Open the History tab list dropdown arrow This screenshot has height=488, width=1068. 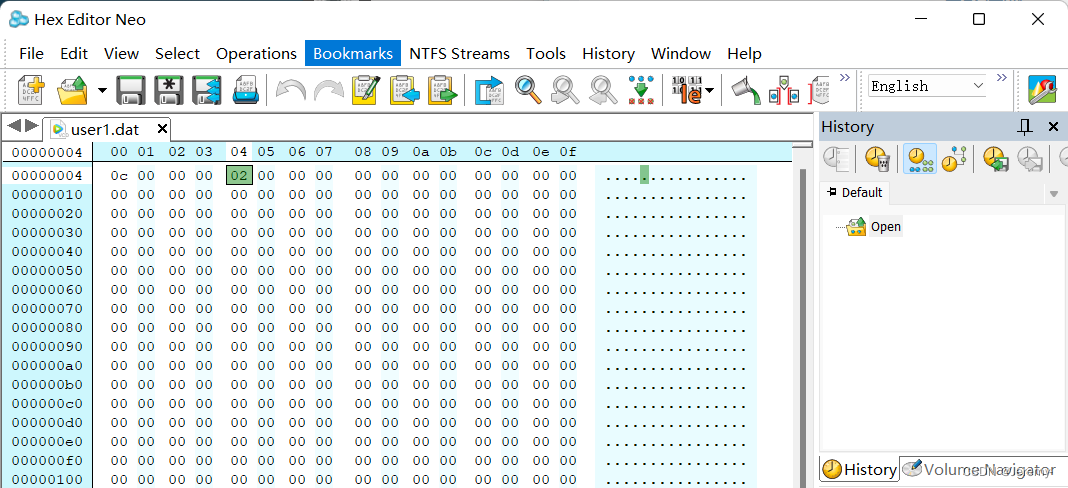pos(1054,194)
